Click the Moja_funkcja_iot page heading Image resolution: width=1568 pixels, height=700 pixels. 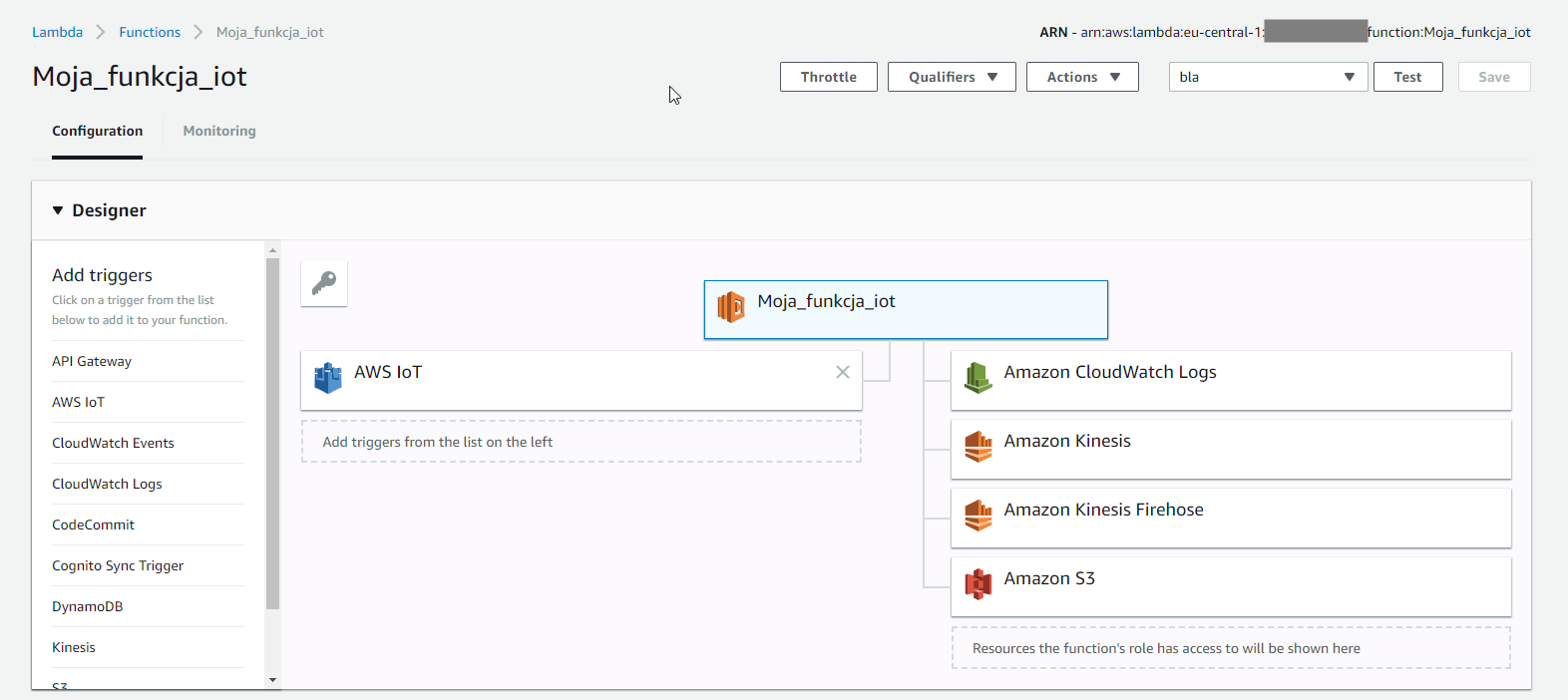pos(140,77)
